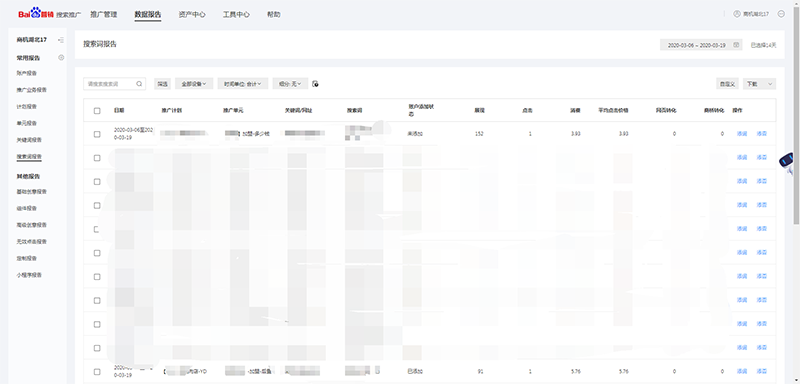Viewport: 800px width, 384px height.
Task: Select 搜索词报告 in the sidebar
Action: (29, 157)
